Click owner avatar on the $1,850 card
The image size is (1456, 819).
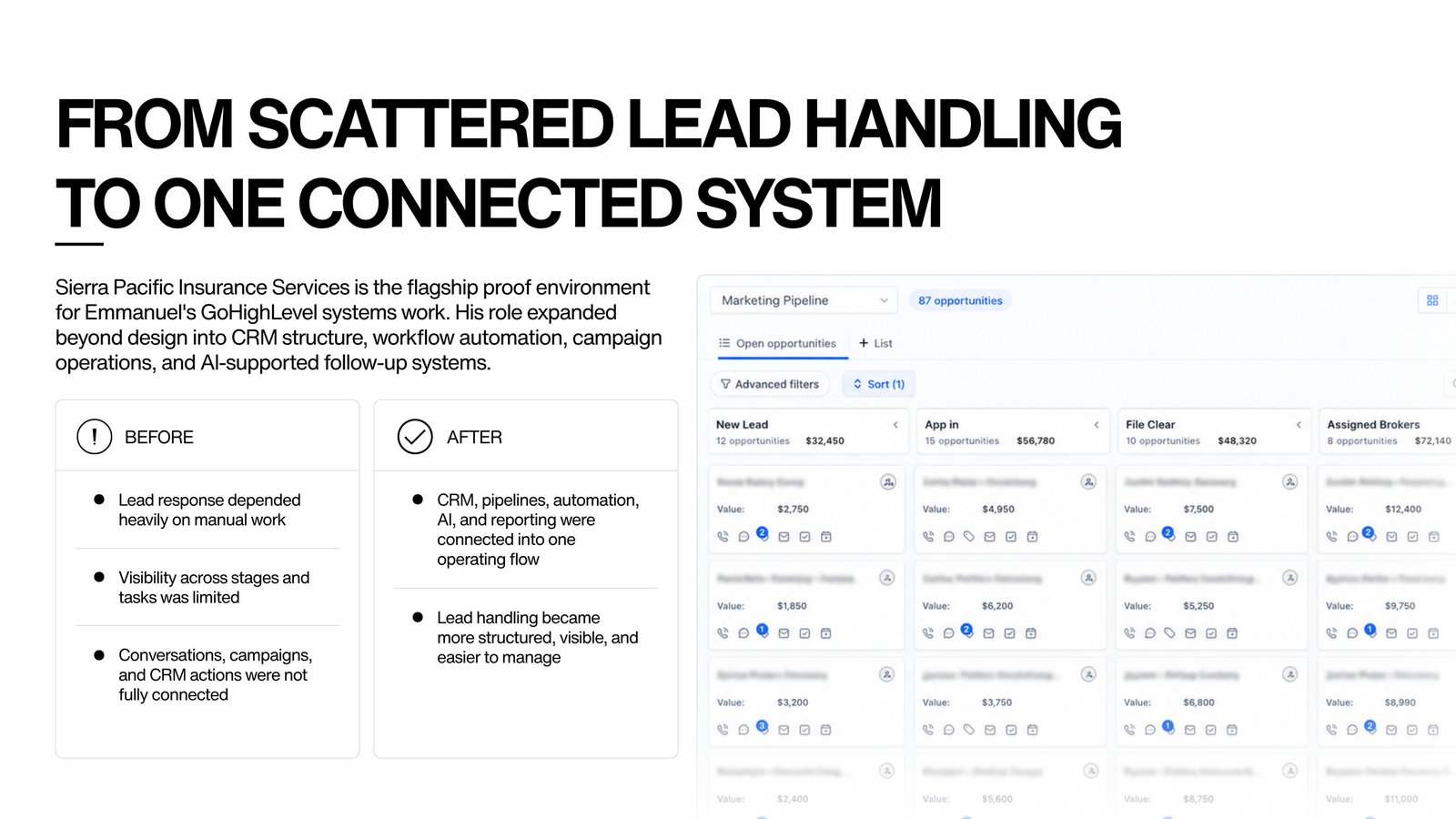[x=887, y=578]
